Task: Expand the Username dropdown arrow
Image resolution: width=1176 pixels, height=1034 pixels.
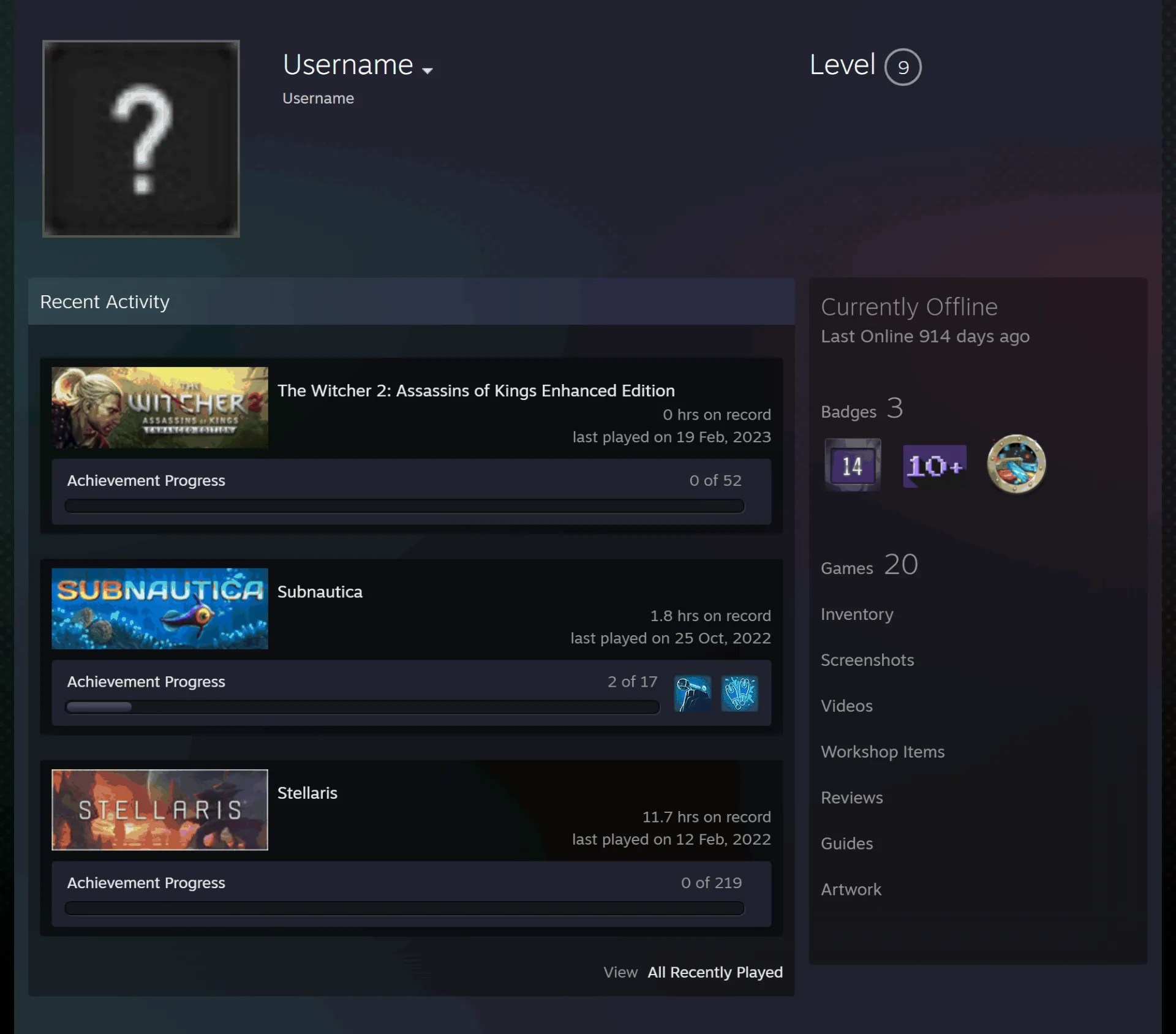Action: coord(428,70)
